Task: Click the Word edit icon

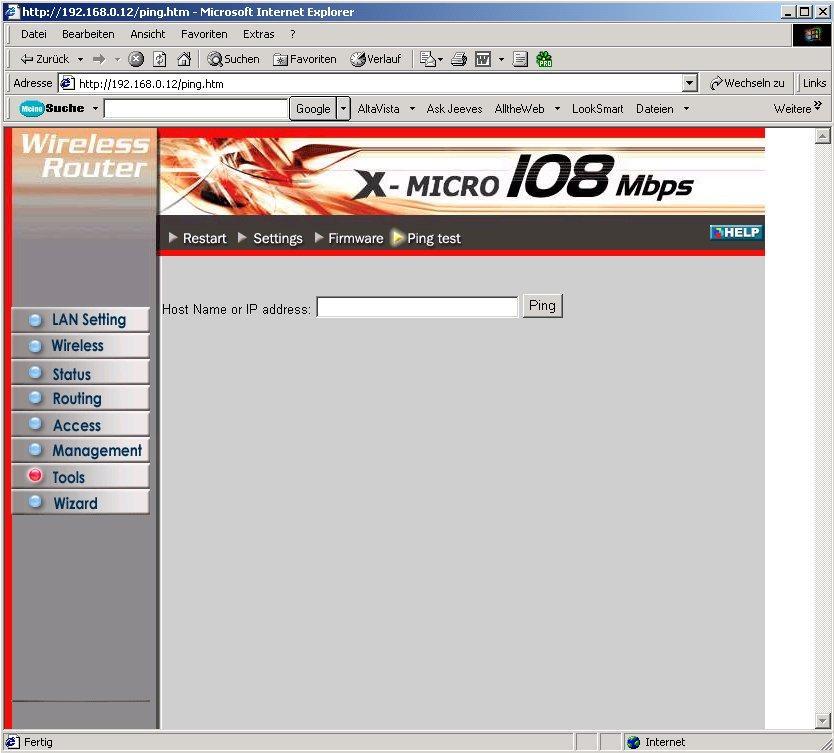Action: point(483,59)
